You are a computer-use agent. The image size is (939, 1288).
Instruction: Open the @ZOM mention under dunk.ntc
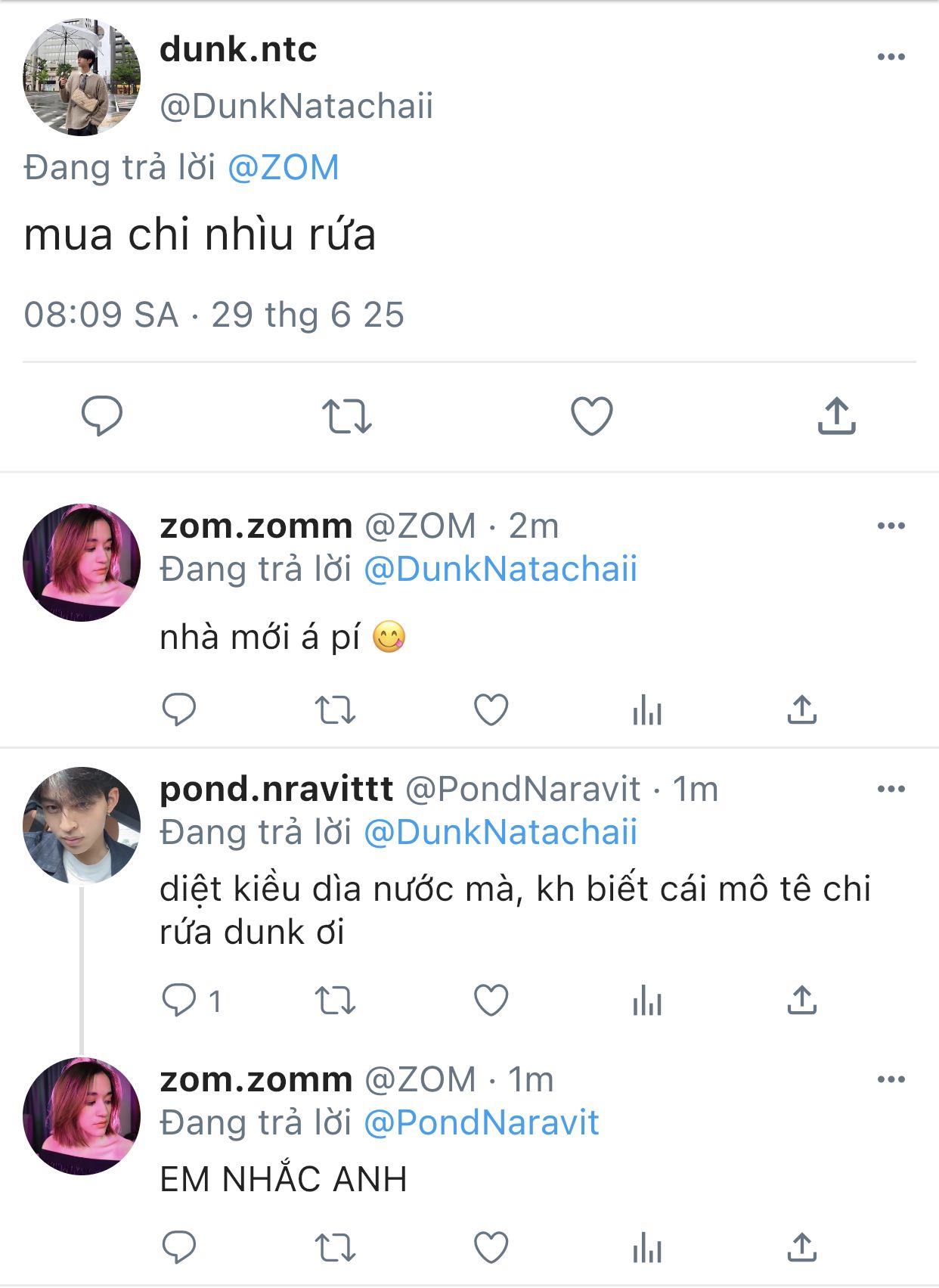tap(284, 168)
